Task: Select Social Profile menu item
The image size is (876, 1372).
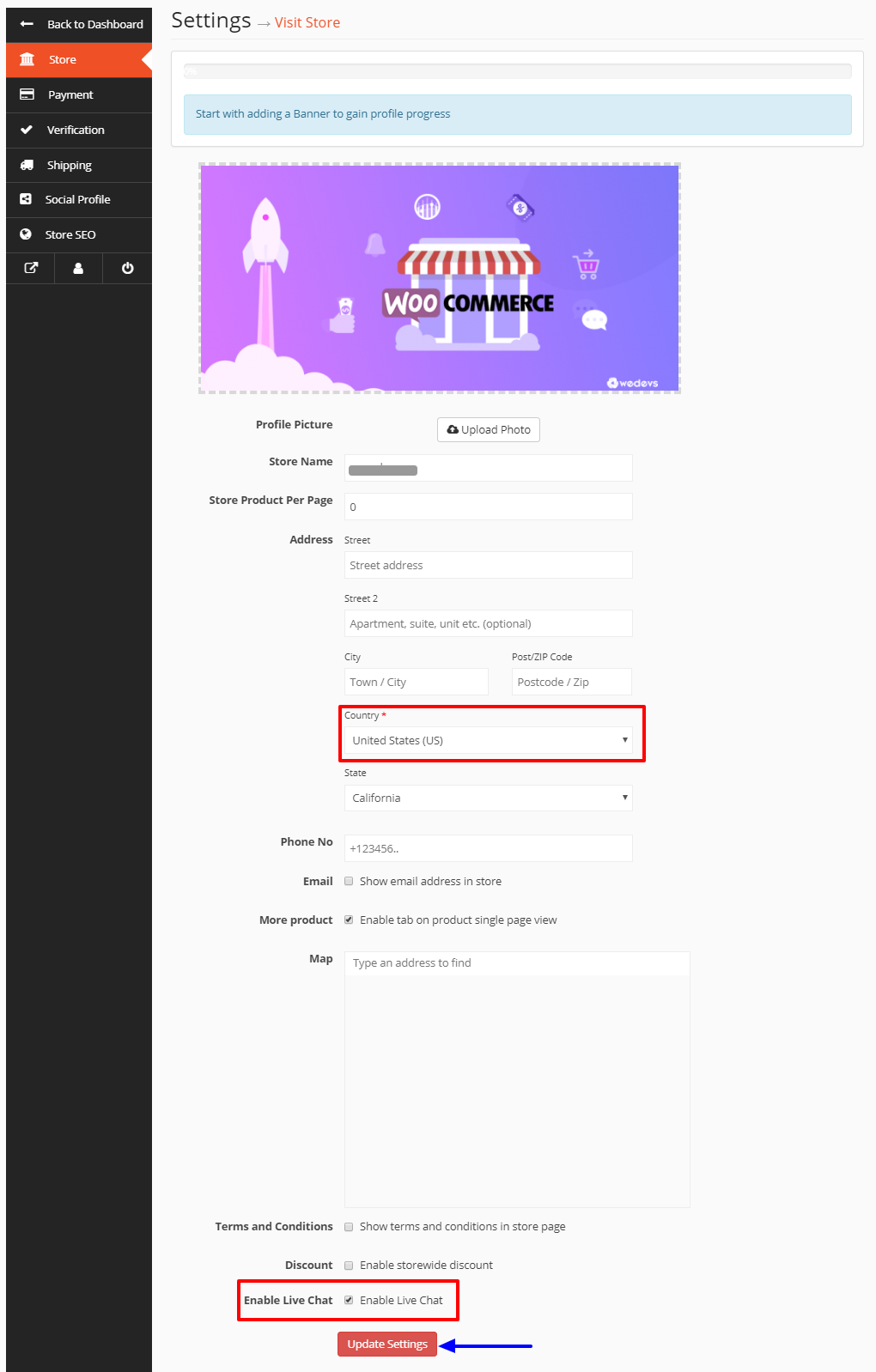Action: [79, 199]
